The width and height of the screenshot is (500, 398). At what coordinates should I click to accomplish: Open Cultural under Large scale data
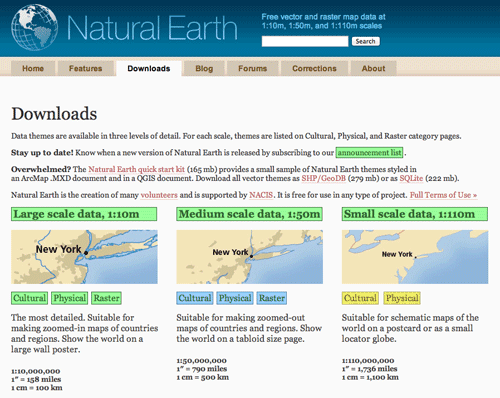pos(29,298)
